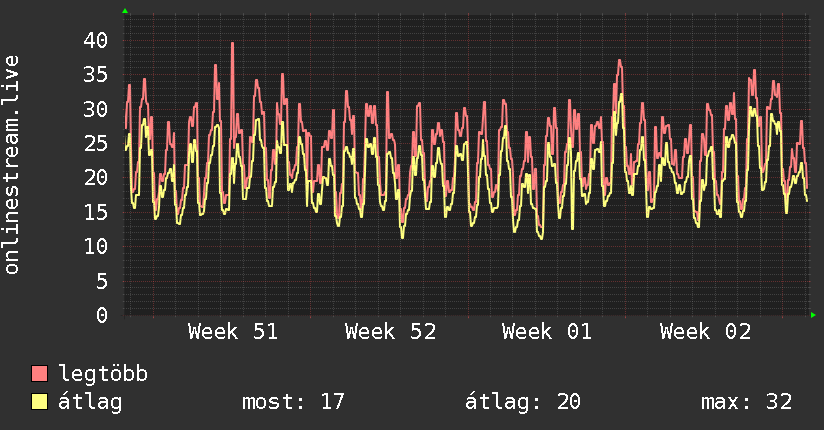
Task: Click the 15 y-axis tick label
Action: [x=96, y=212]
